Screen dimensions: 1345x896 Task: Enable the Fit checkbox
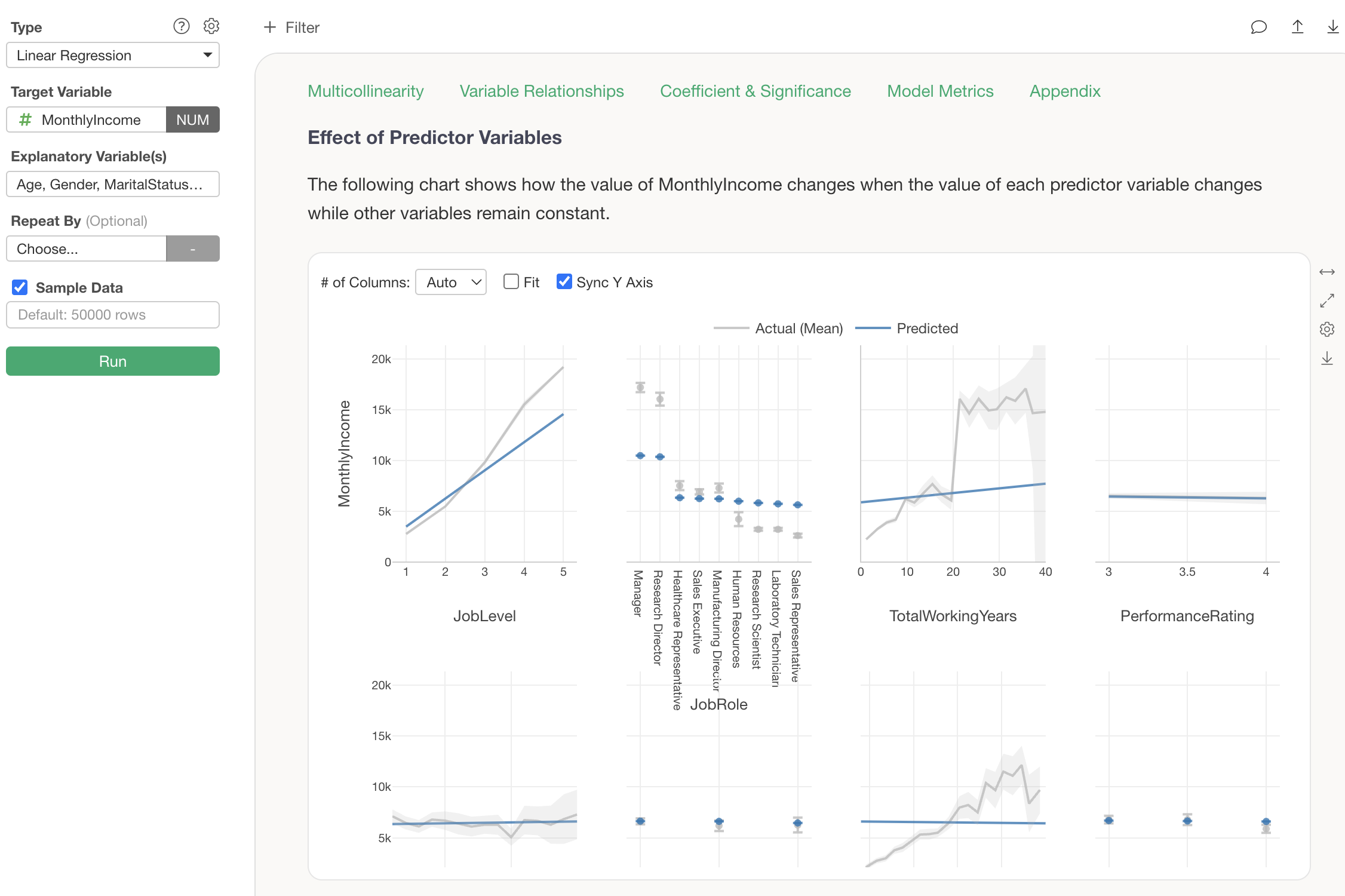(511, 282)
